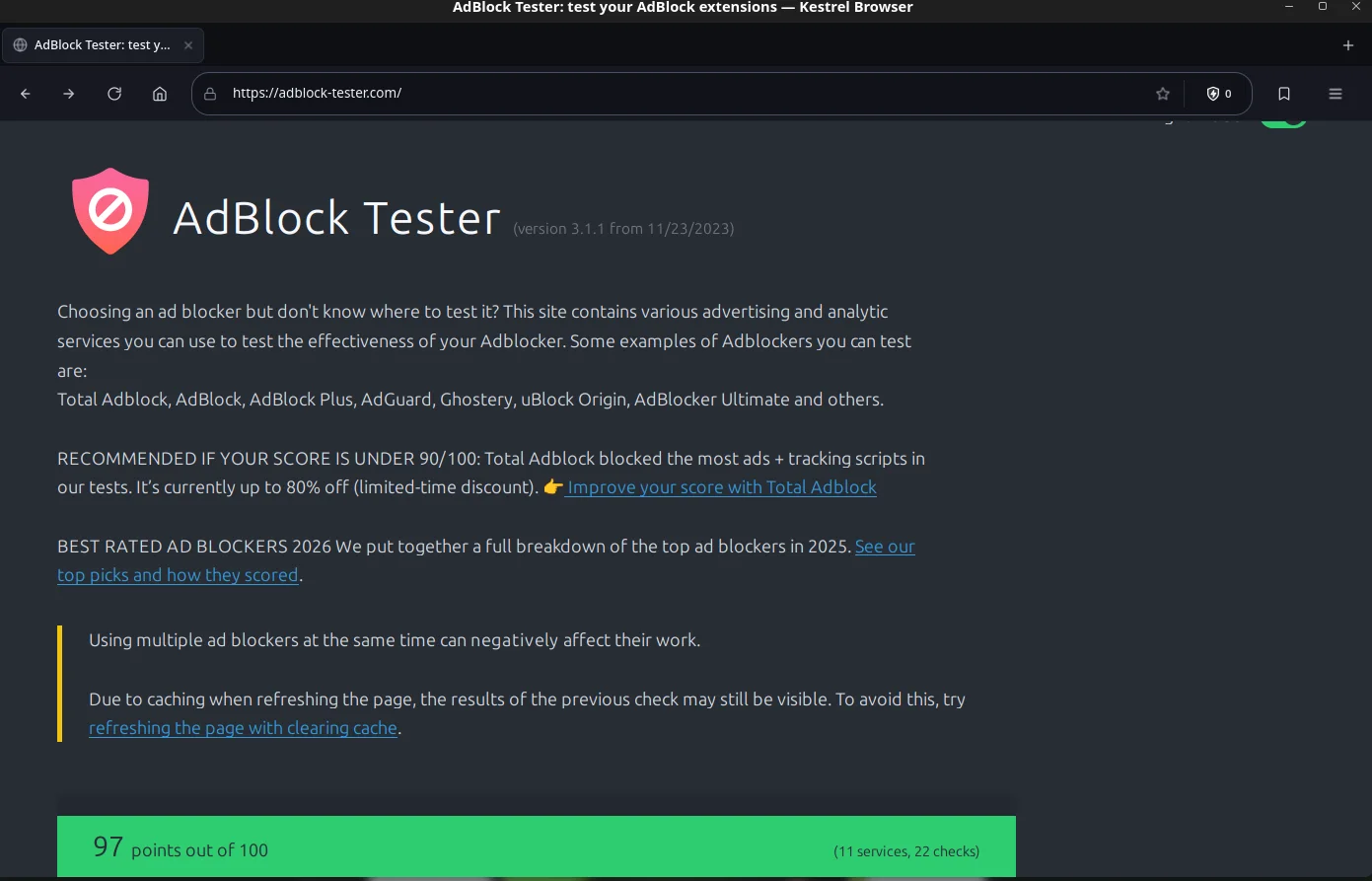Screen dimensions: 1372x881
Task: Bookmark this page with the star icon
Action: (x=1163, y=94)
